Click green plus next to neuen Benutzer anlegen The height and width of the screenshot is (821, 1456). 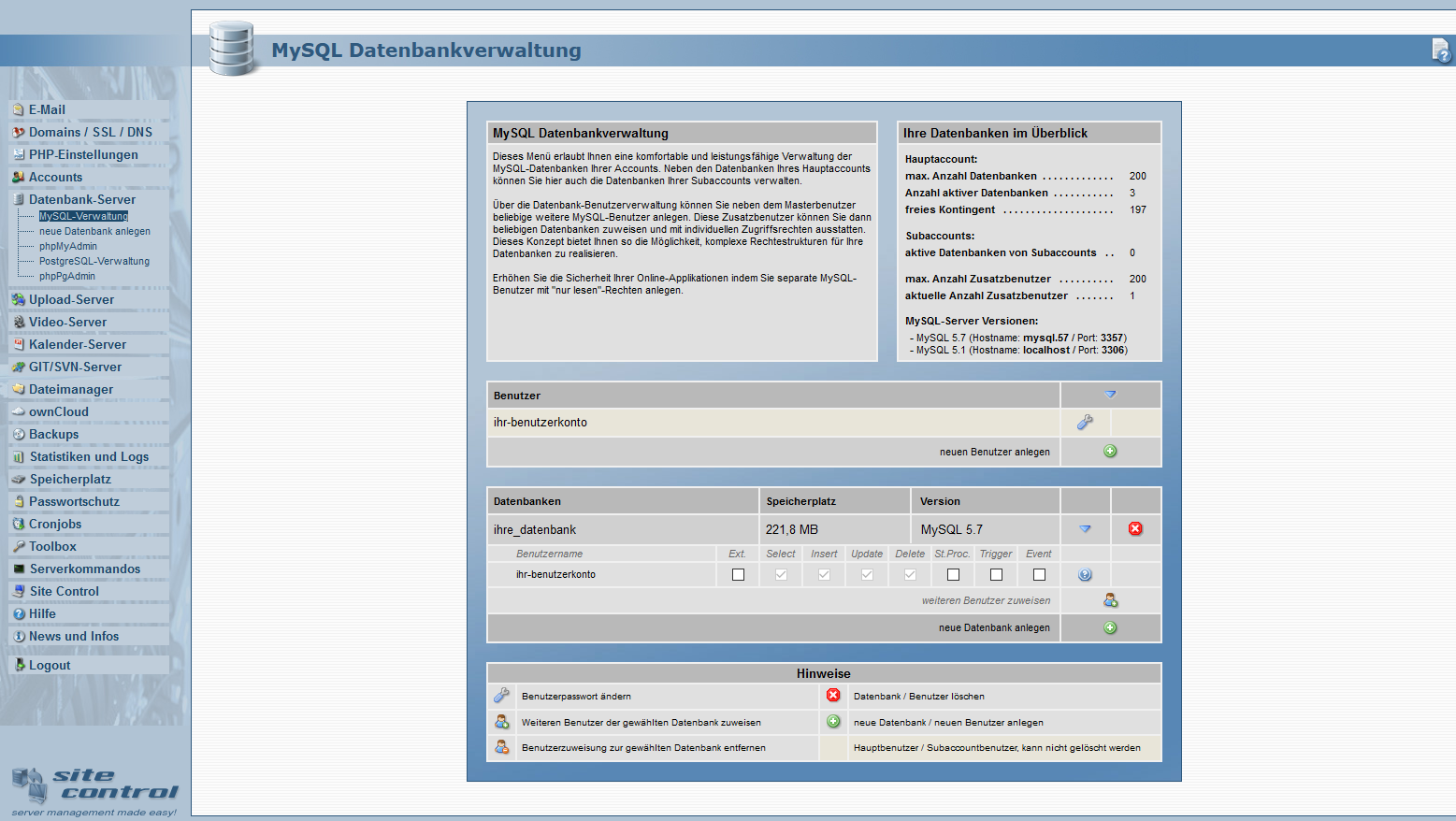click(1110, 451)
